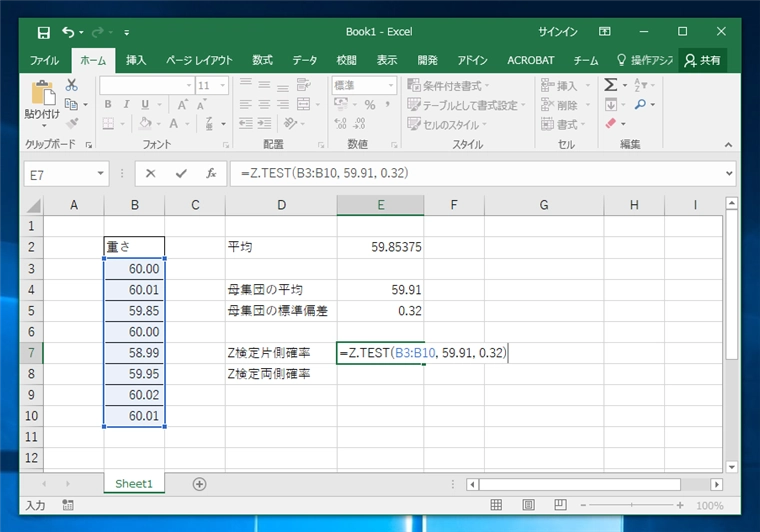Click the Increase Font Size icon
This screenshot has width=760, height=532.
point(183,105)
